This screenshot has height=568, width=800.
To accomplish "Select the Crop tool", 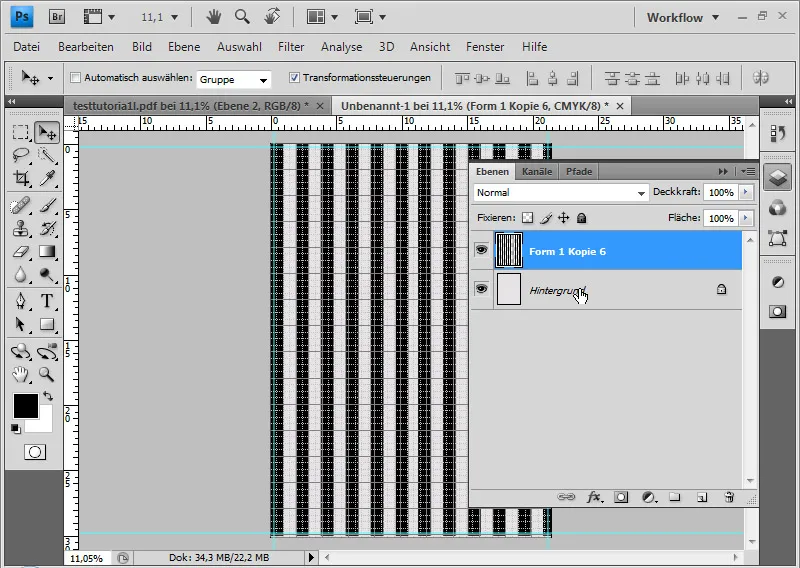I will 20,178.
